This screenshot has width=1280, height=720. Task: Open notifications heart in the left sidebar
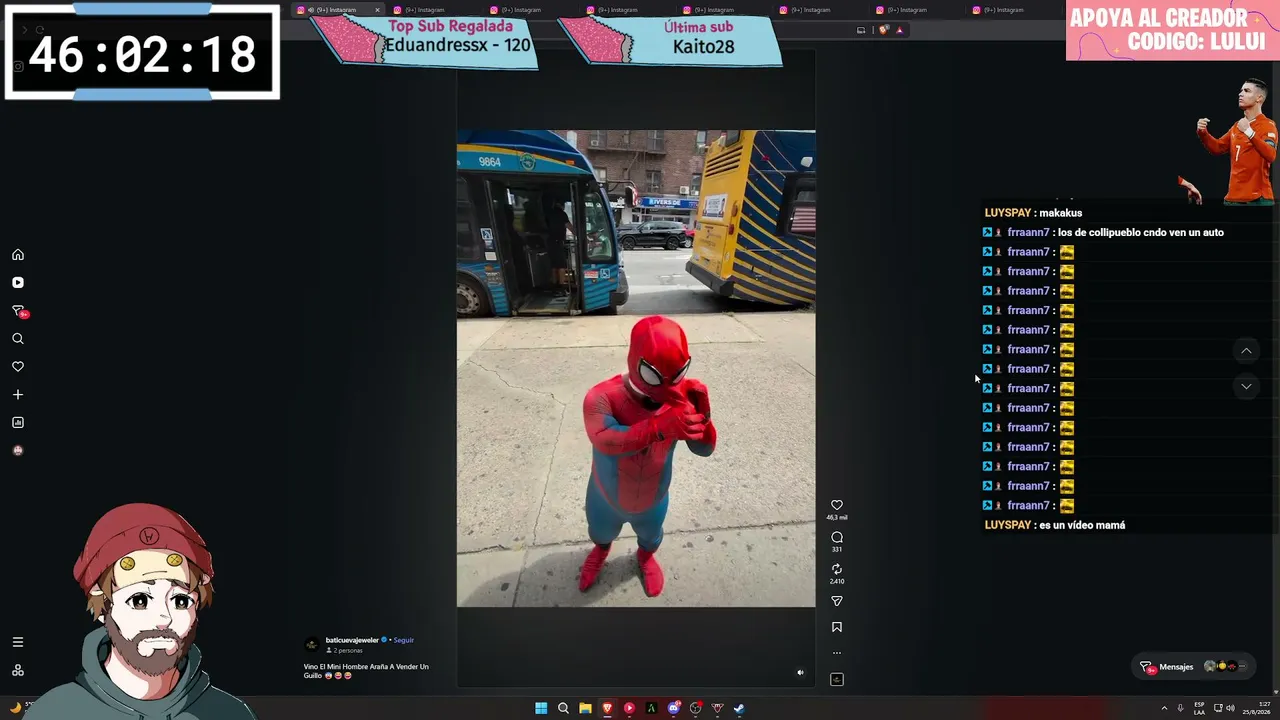(18, 367)
